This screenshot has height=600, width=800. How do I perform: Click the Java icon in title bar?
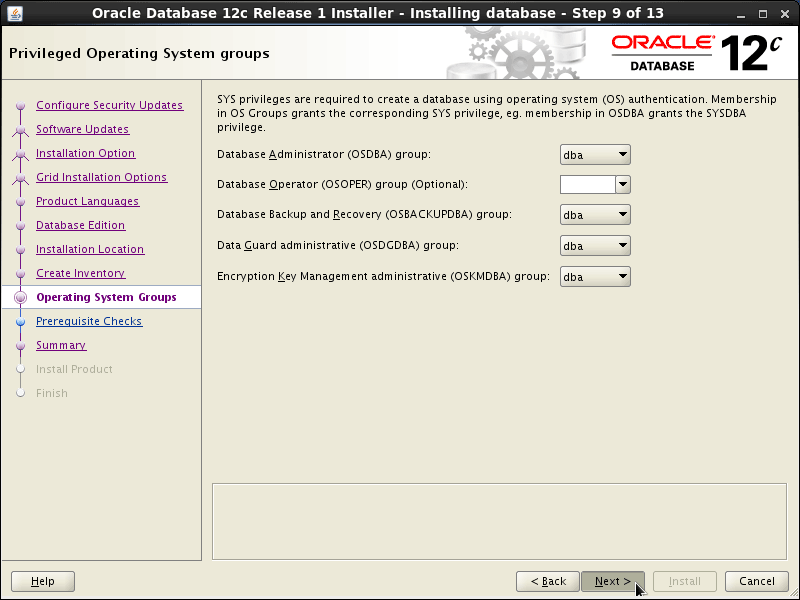coord(15,13)
